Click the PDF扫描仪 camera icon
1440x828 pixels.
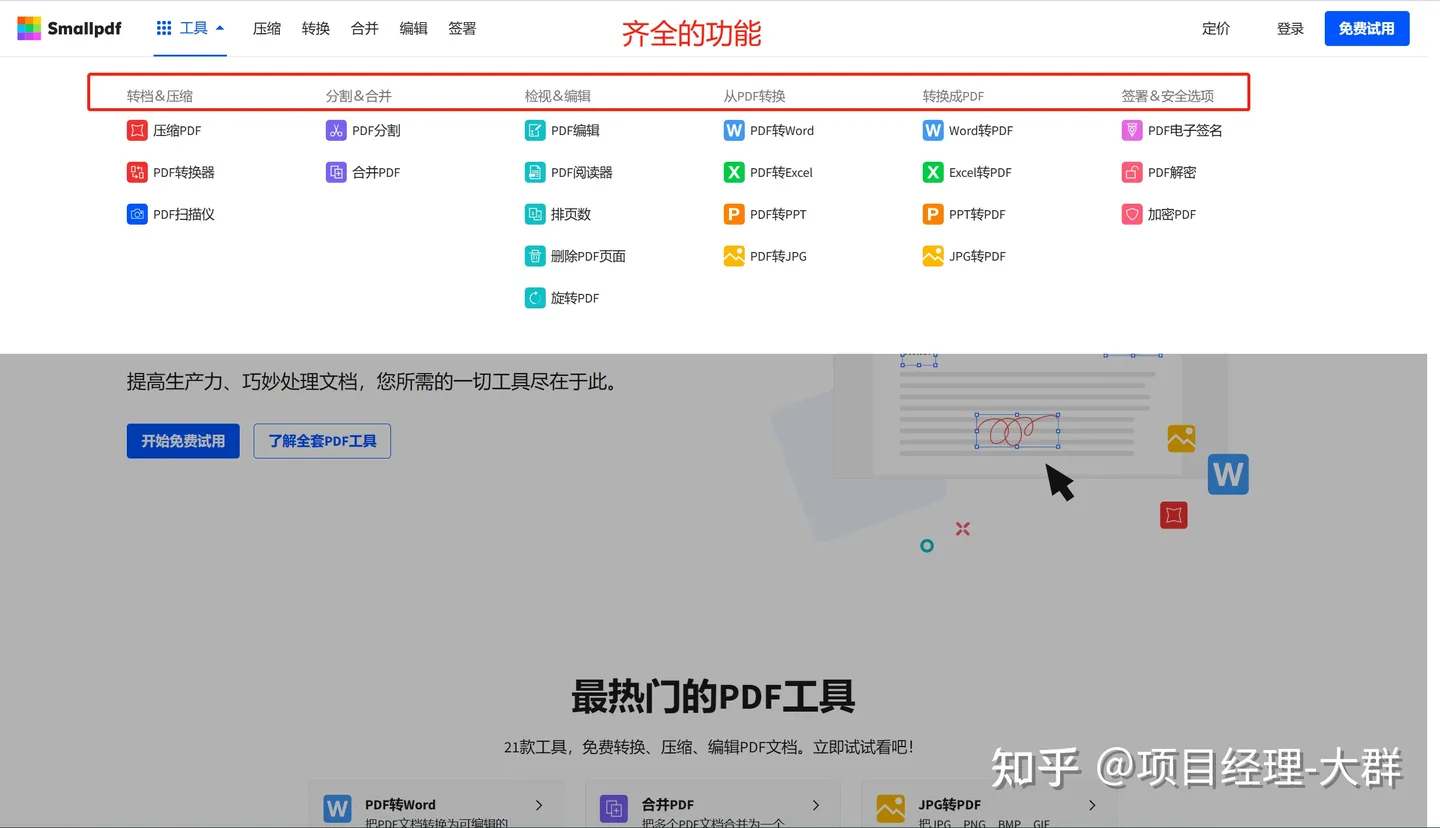(137, 214)
